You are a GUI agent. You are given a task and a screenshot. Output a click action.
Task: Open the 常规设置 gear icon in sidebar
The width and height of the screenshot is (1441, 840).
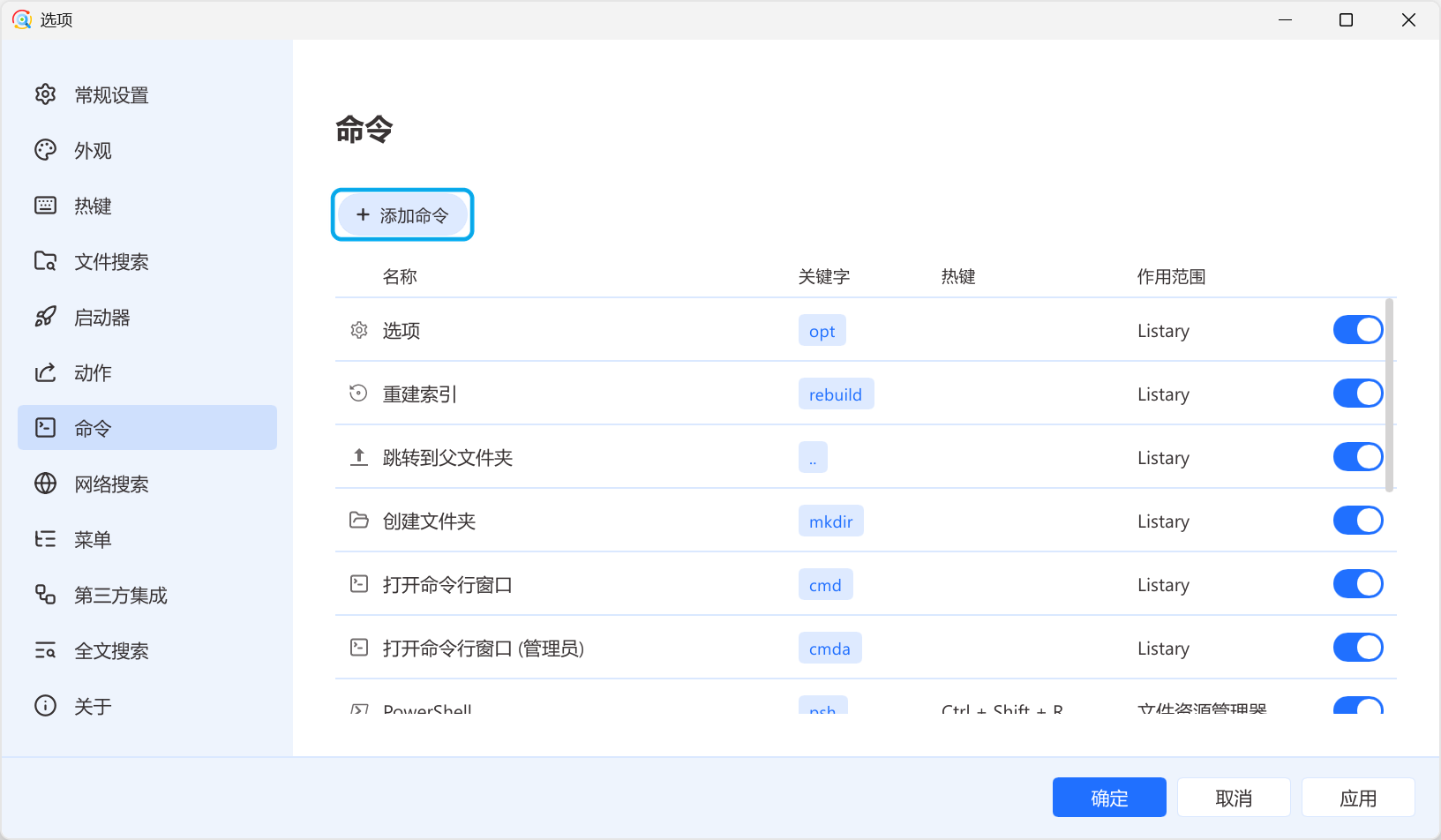click(45, 94)
